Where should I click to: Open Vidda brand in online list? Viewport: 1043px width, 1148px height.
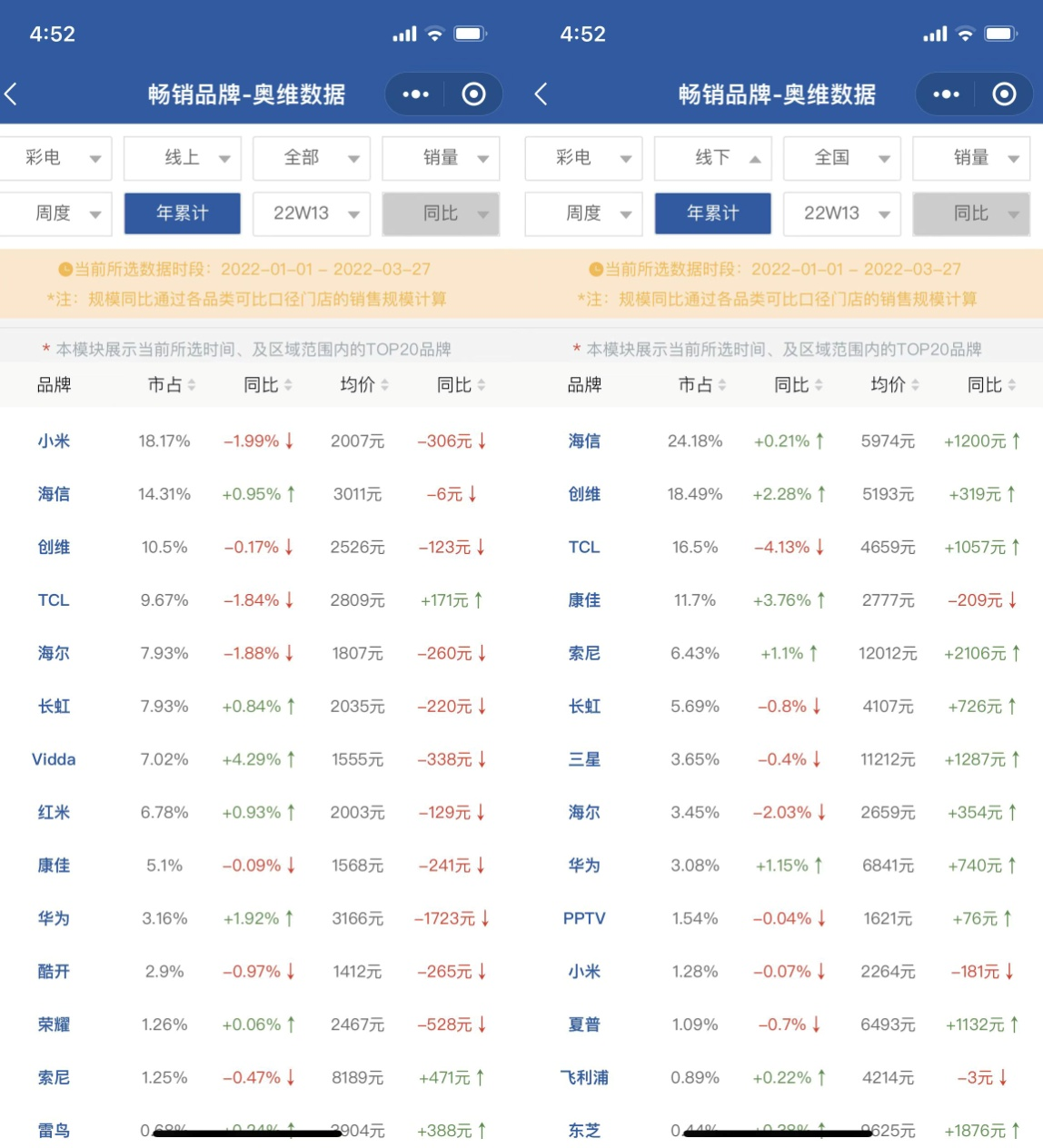click(54, 759)
